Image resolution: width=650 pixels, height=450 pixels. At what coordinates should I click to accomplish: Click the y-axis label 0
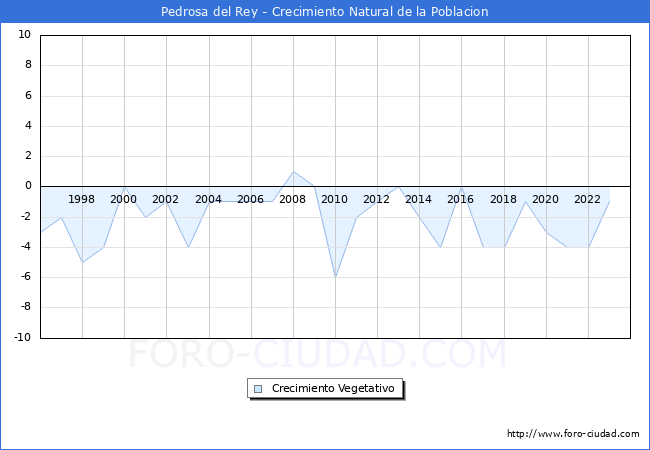[27, 186]
